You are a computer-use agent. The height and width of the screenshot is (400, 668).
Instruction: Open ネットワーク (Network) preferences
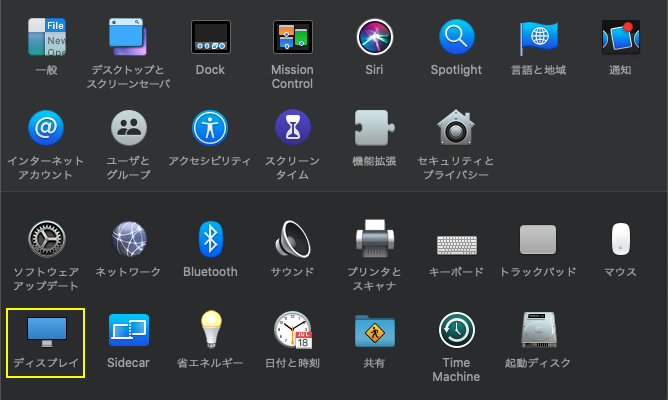pyautogui.click(x=129, y=239)
